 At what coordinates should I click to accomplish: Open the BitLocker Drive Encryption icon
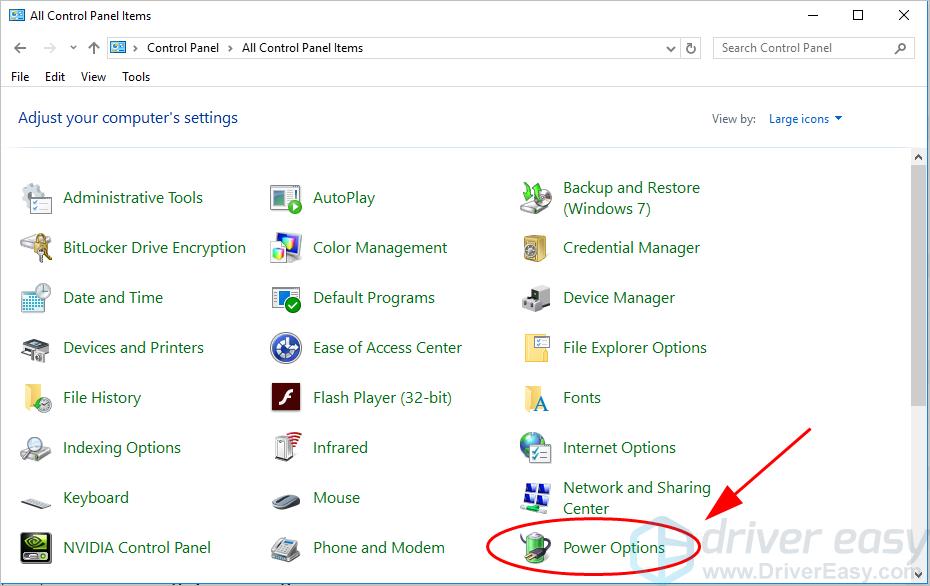coord(36,248)
